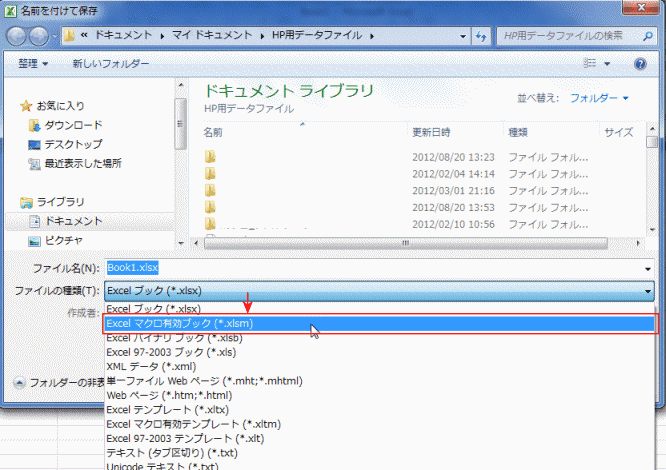Go forward with the Forward arrow button
666x470 pixels.
click(39, 36)
